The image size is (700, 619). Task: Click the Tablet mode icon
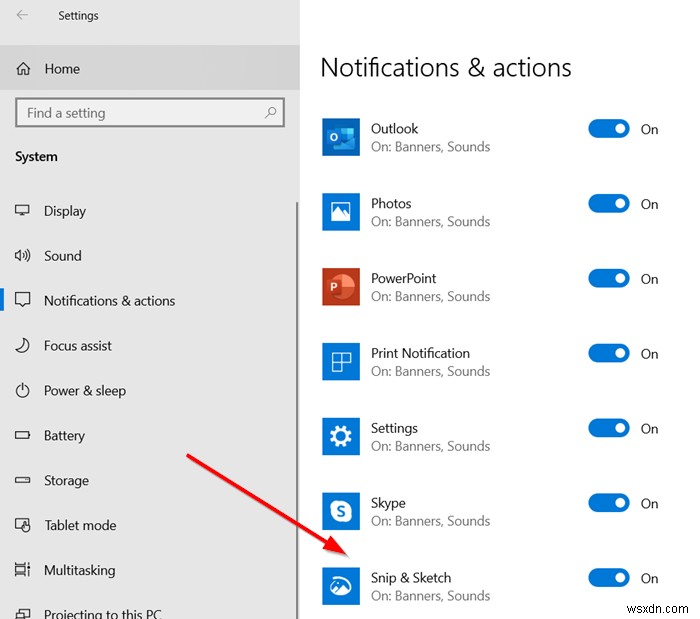click(22, 525)
